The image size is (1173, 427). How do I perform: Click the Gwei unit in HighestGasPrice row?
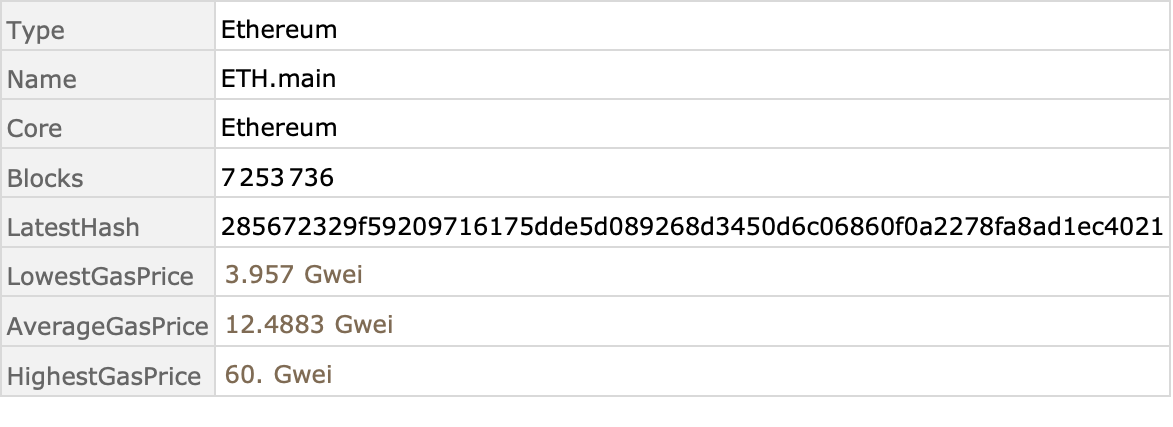coord(303,374)
